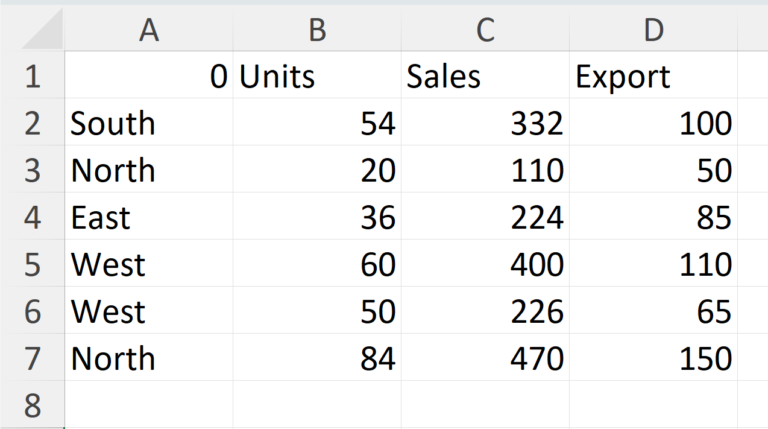
Task: Click cell with value 226
Action: pyautogui.click(x=485, y=311)
